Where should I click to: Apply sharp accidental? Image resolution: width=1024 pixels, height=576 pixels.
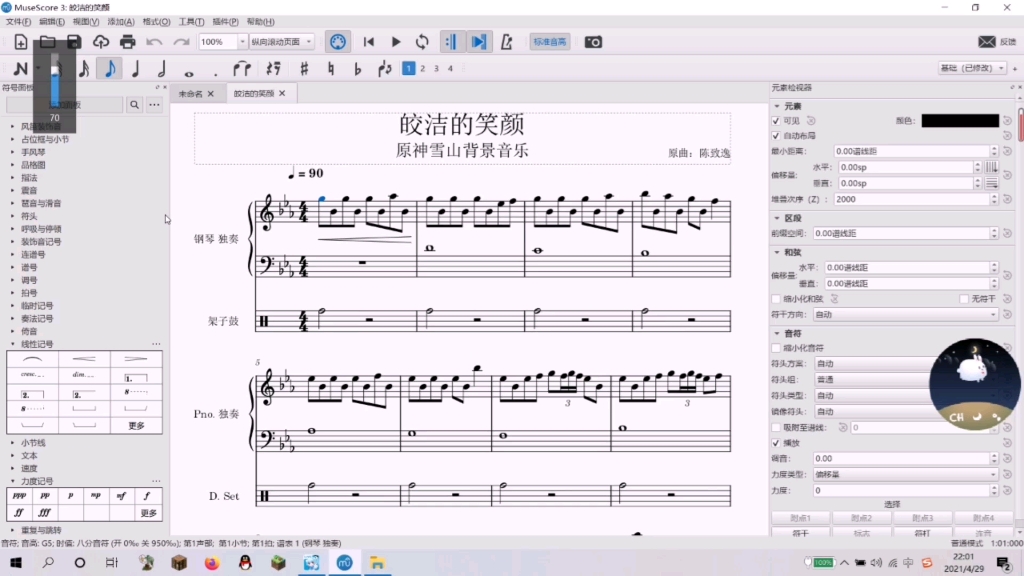pos(304,69)
